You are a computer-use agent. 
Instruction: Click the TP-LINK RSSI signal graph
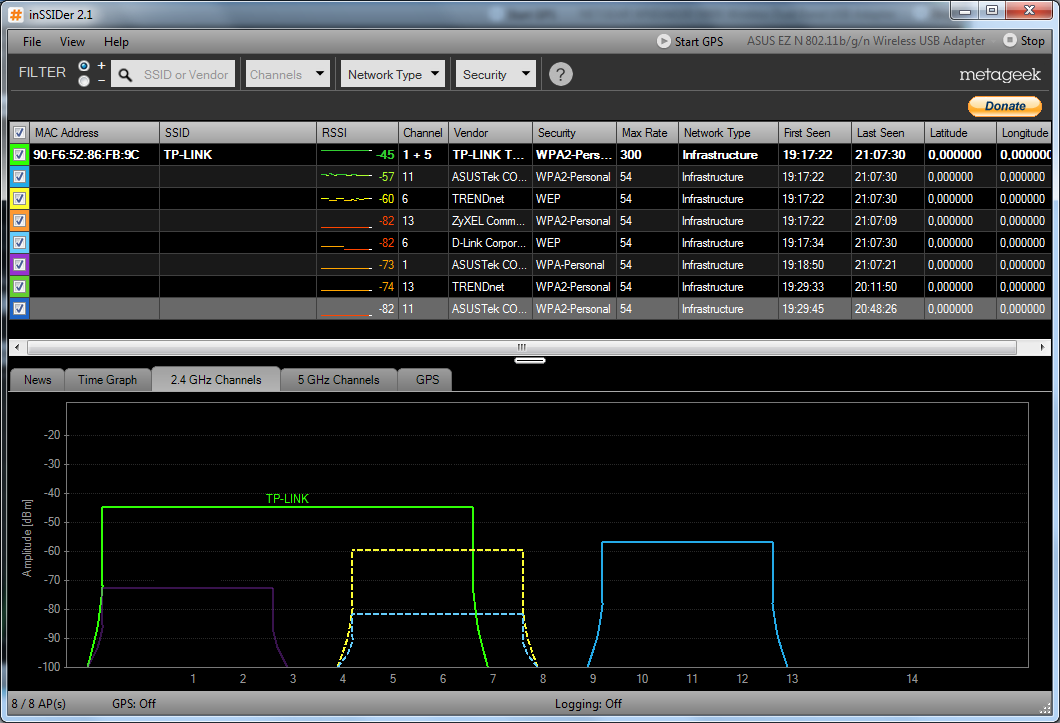(x=346, y=155)
